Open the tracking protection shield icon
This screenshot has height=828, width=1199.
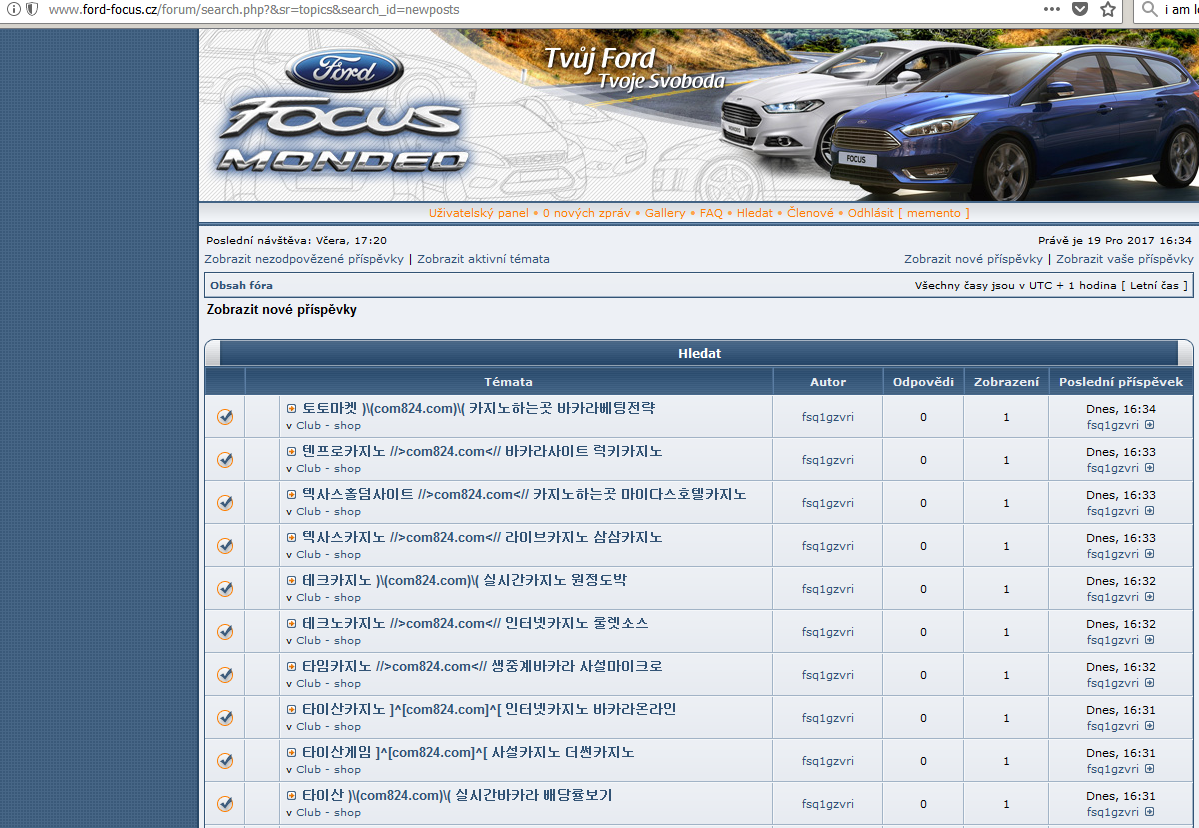pos(32,9)
